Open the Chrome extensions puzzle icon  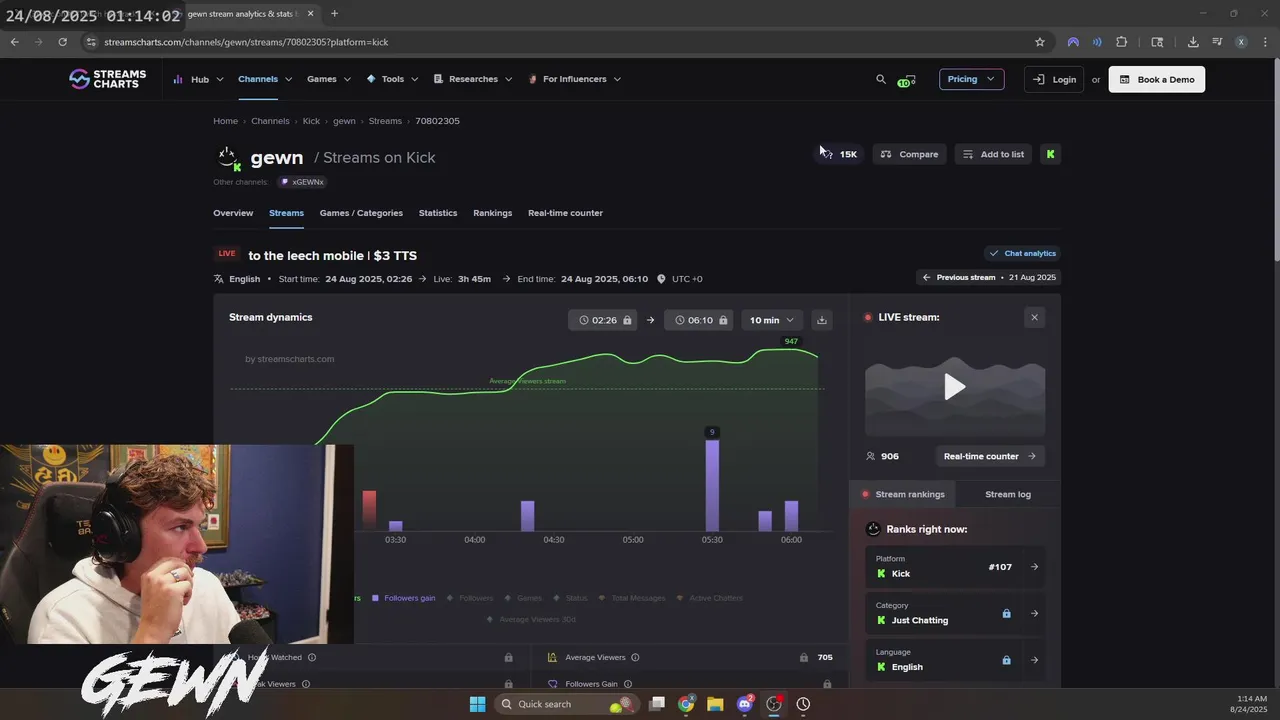point(1121,42)
